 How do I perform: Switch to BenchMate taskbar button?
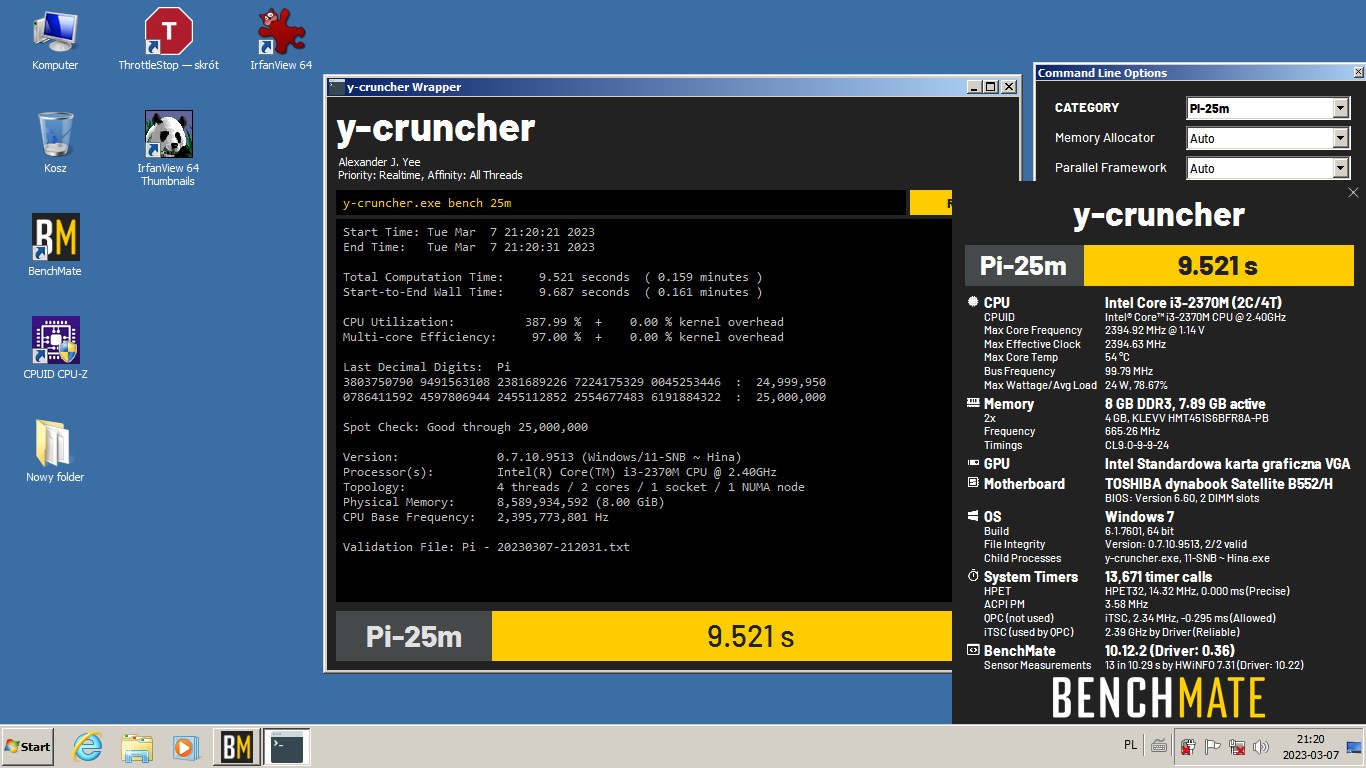coord(237,747)
